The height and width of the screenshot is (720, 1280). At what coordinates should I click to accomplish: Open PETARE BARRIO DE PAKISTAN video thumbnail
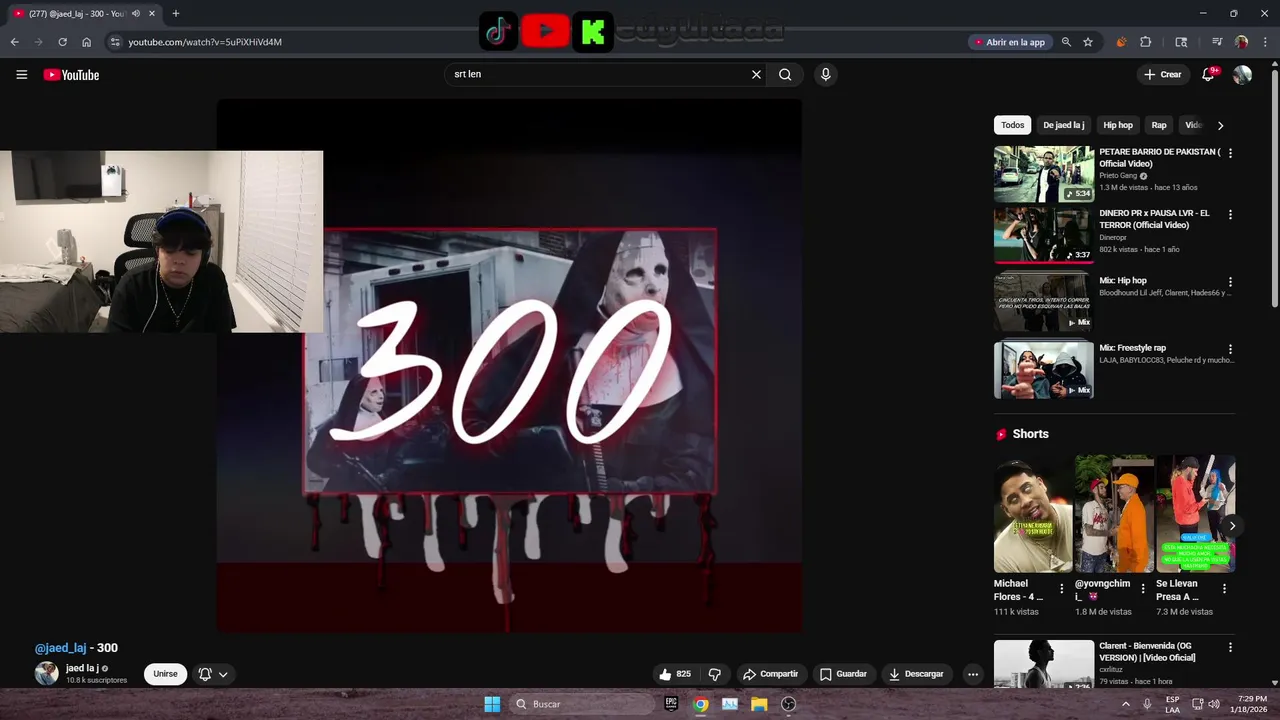coord(1044,174)
